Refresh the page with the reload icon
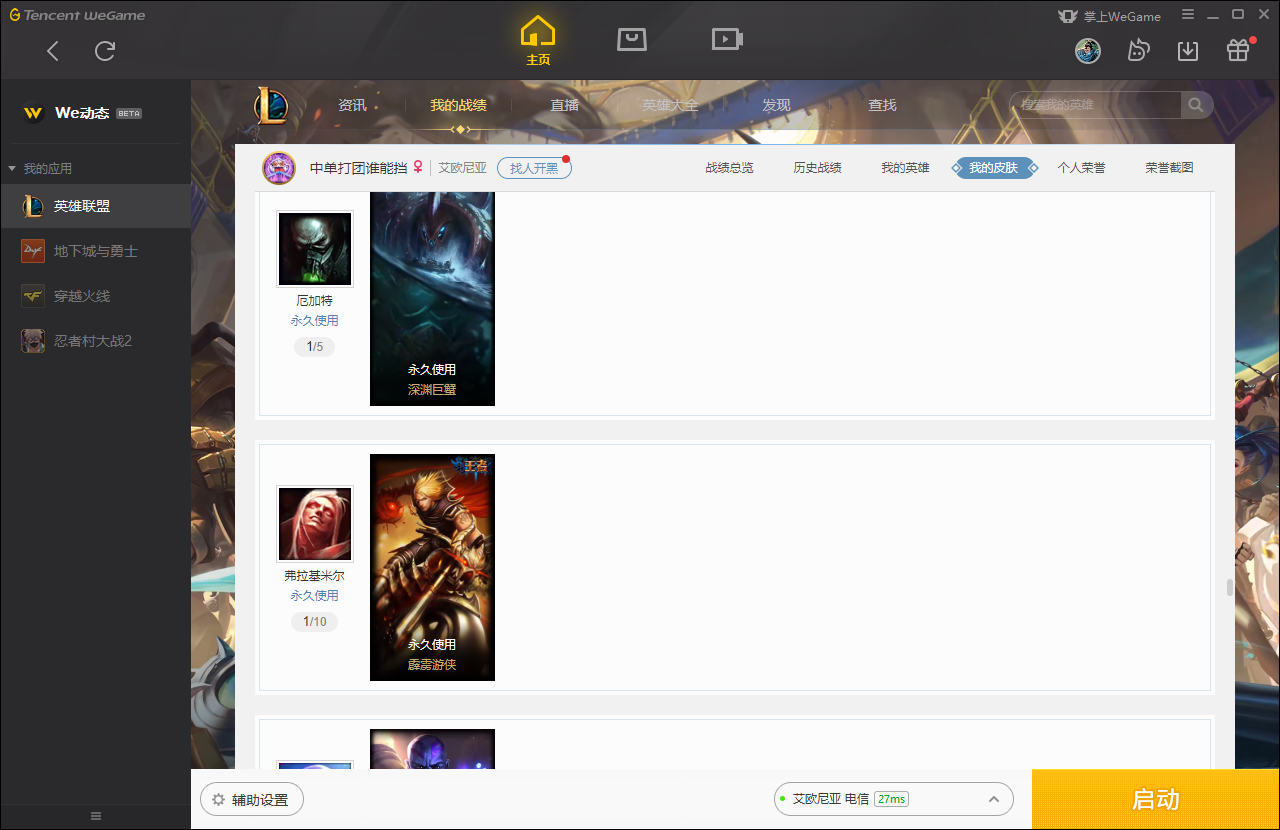The image size is (1280, 830). click(x=105, y=51)
